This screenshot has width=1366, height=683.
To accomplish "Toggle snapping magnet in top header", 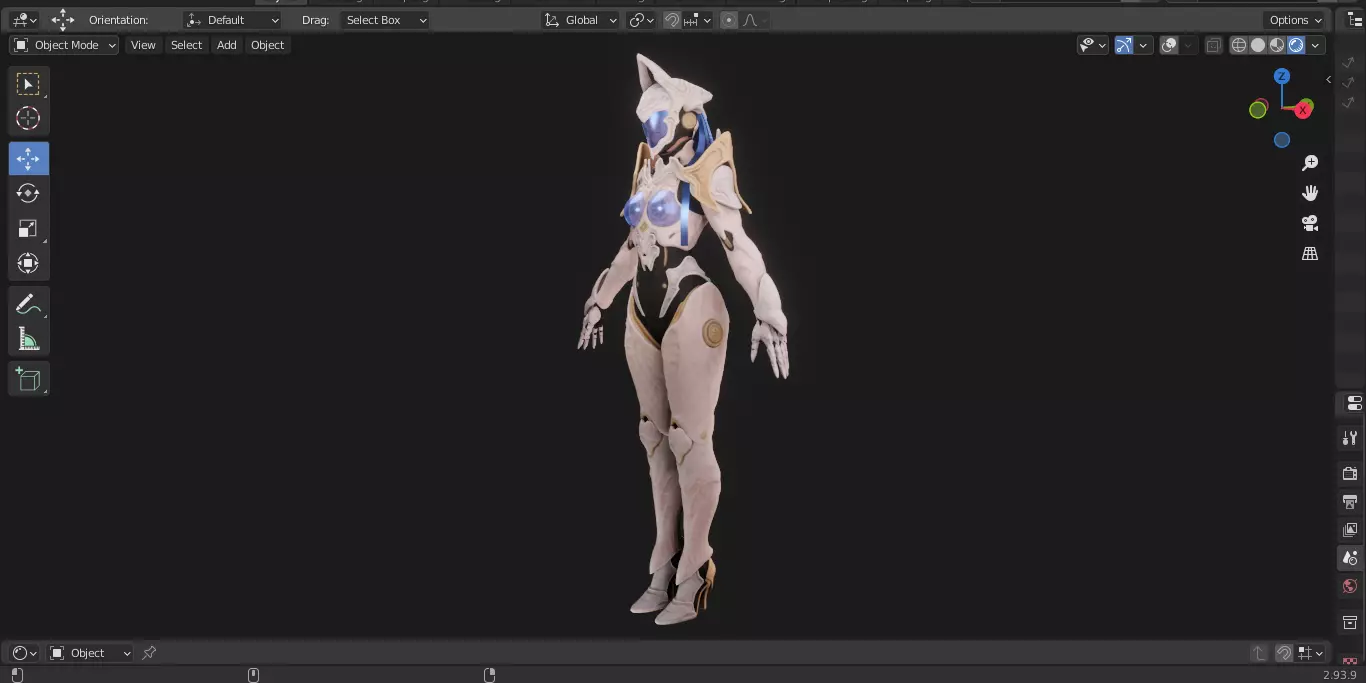I will coord(673,20).
